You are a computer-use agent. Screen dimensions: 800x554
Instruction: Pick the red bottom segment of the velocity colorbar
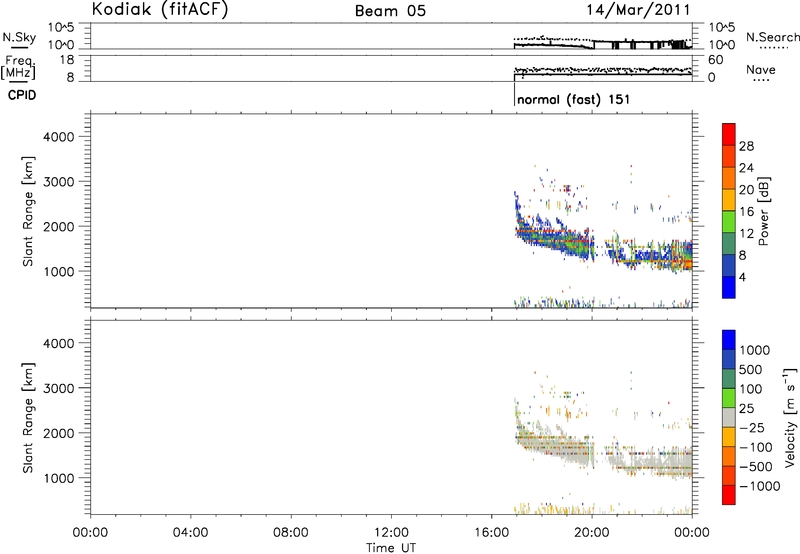[x=729, y=495]
